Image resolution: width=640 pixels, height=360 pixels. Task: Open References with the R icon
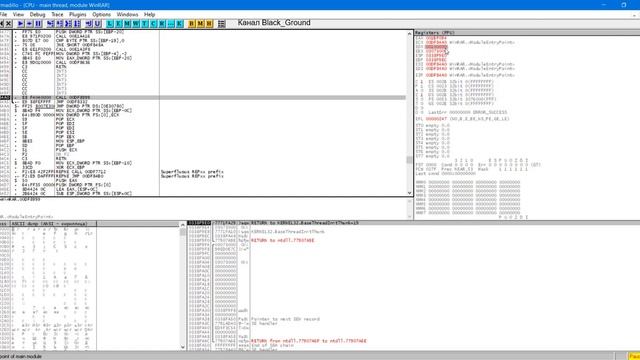162,24
